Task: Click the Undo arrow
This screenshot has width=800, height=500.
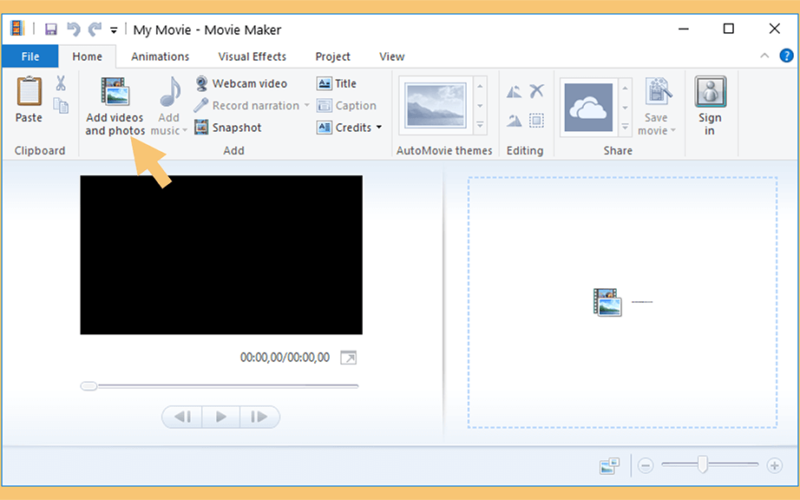Action: coord(73,30)
